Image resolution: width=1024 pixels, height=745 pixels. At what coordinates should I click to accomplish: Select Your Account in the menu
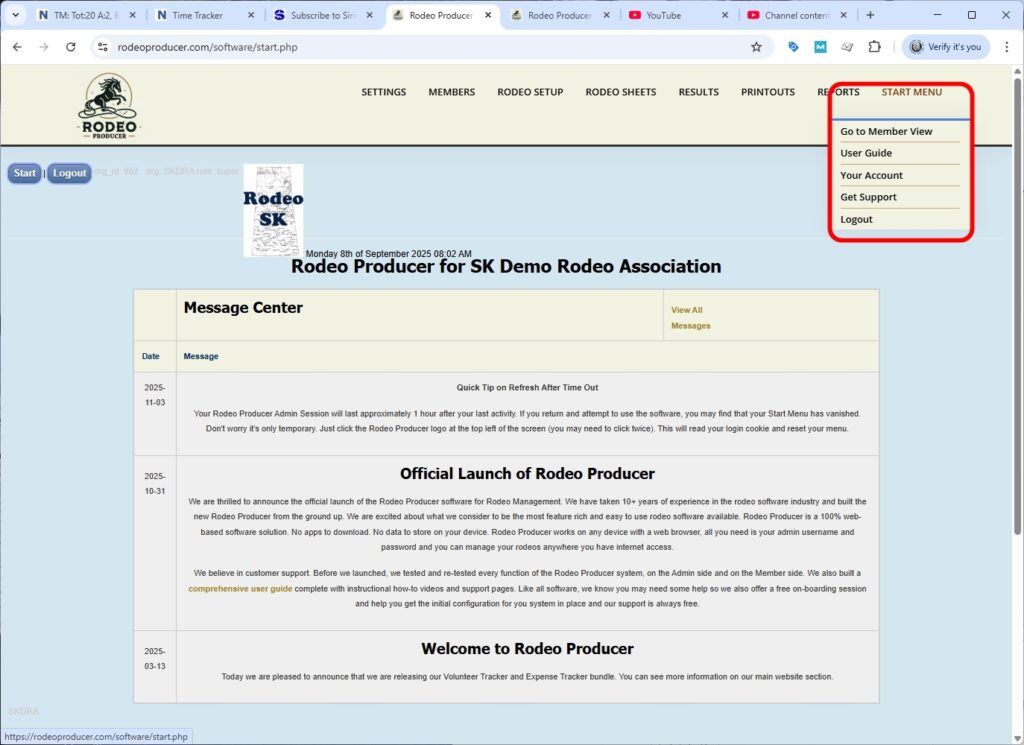(x=870, y=174)
